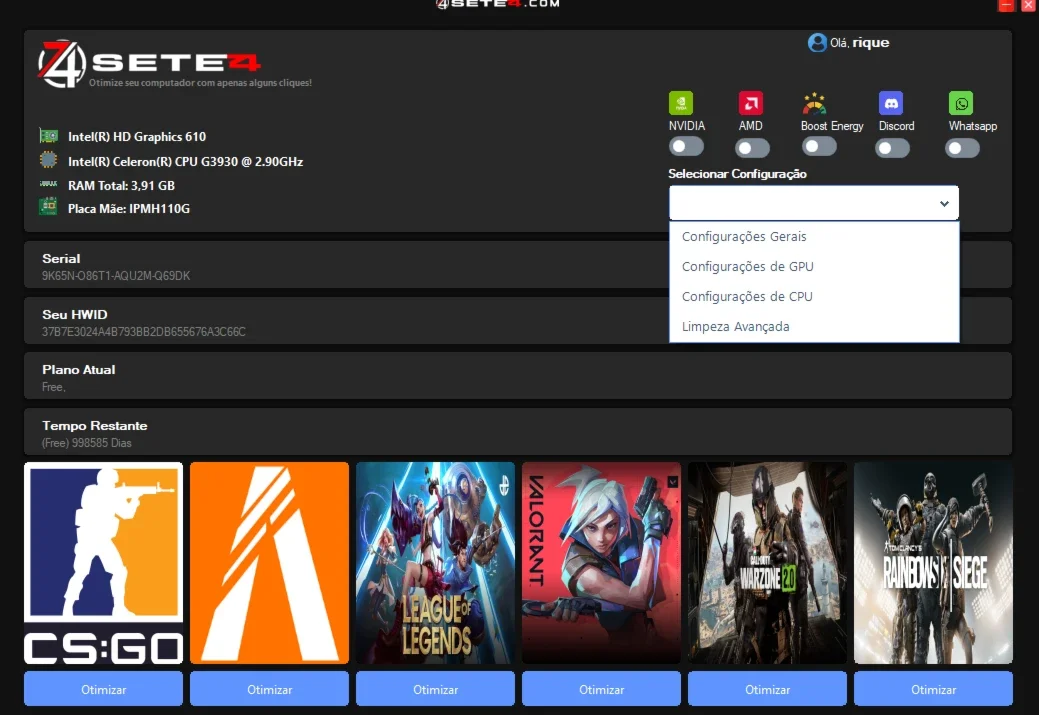Click the 998585 Dias remaining text
Image resolution: width=1039 pixels, height=715 pixels.
(86, 443)
